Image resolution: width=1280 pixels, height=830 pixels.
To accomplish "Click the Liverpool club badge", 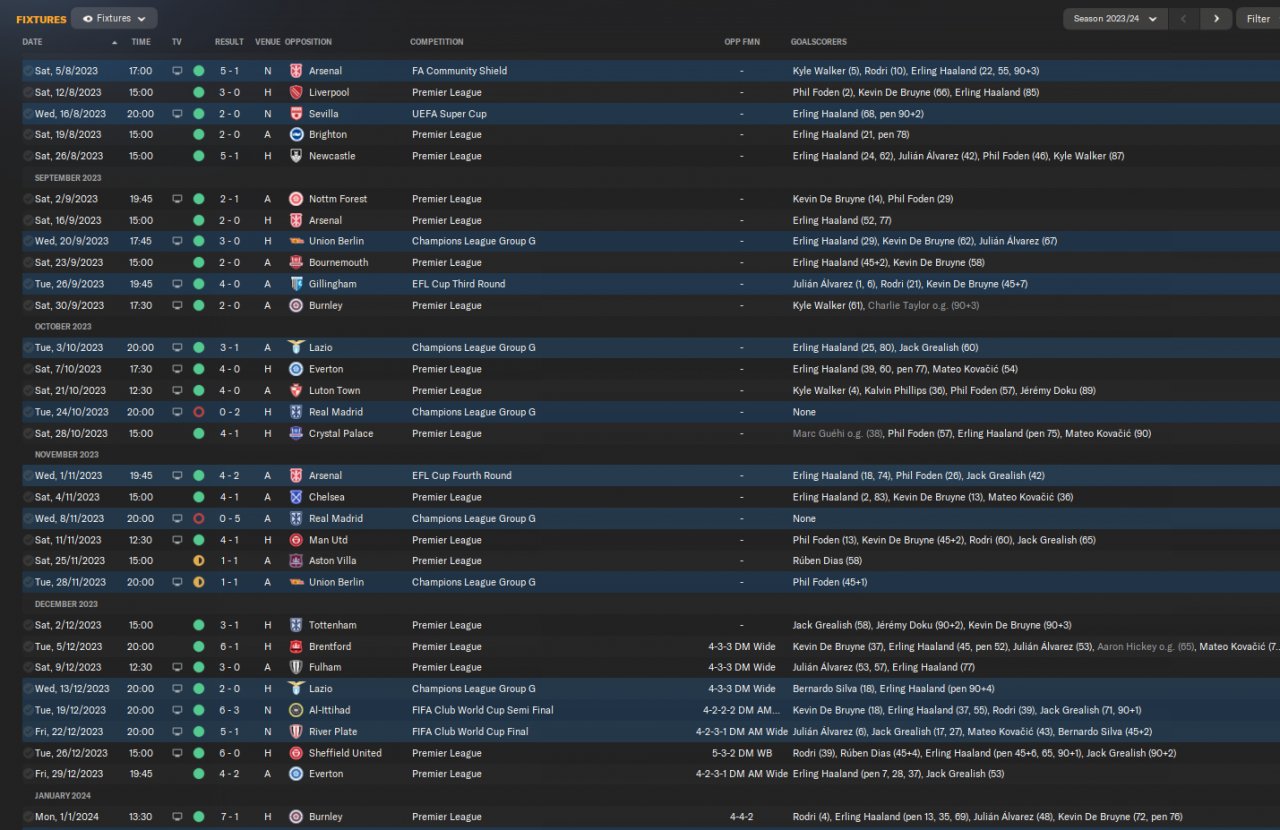I will coord(296,92).
